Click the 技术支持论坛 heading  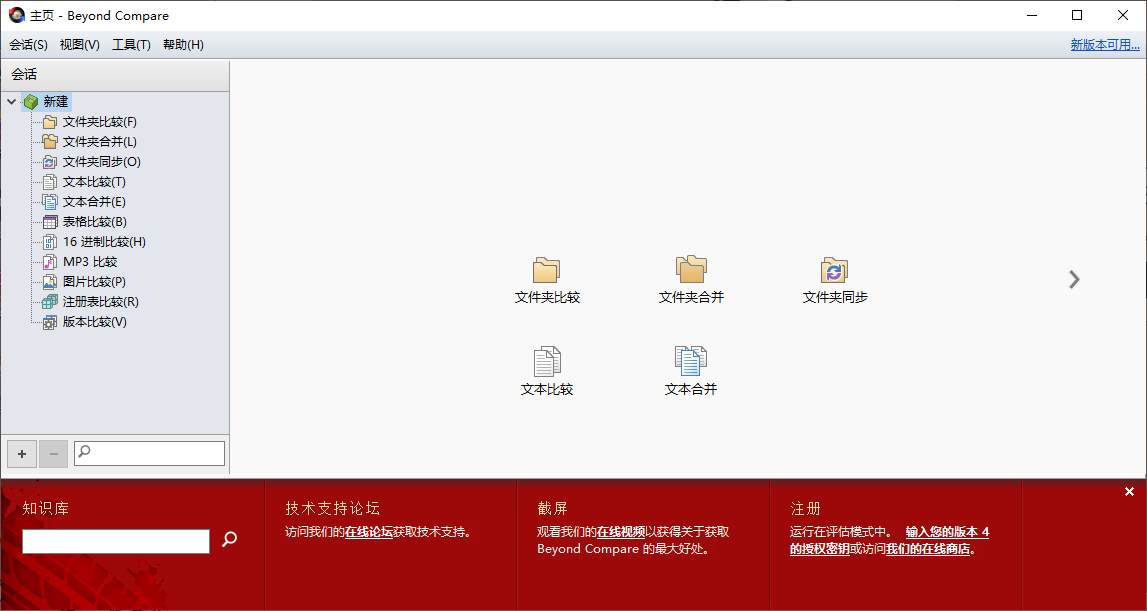pyautogui.click(x=333, y=509)
